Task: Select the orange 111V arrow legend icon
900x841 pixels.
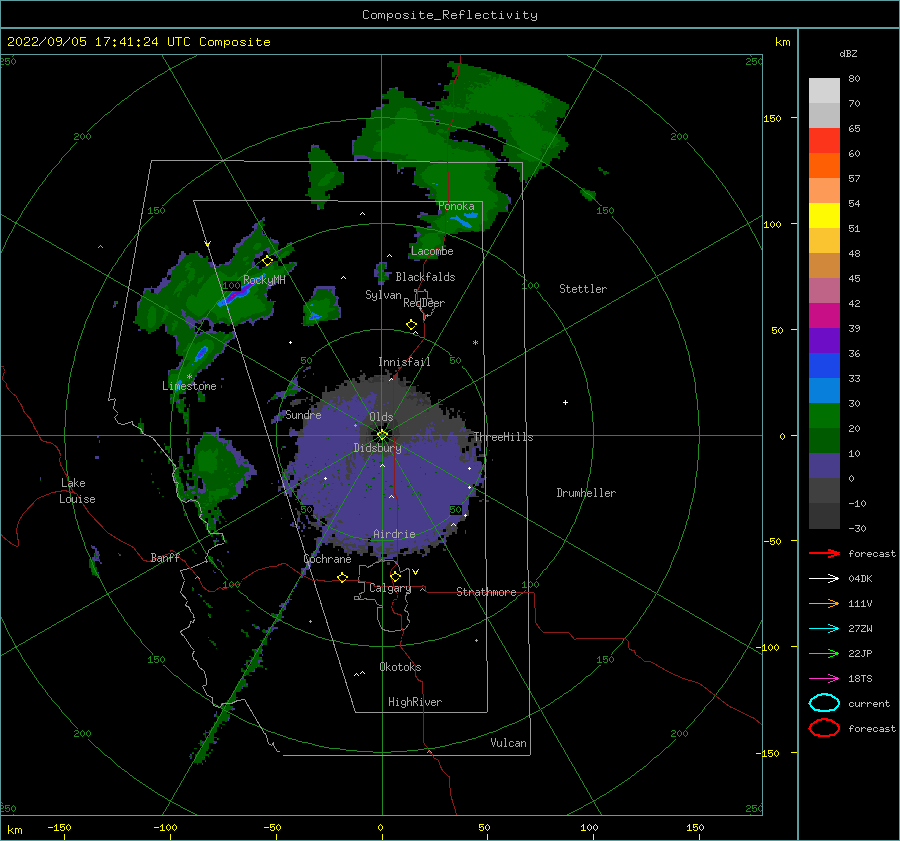Action: tap(824, 603)
